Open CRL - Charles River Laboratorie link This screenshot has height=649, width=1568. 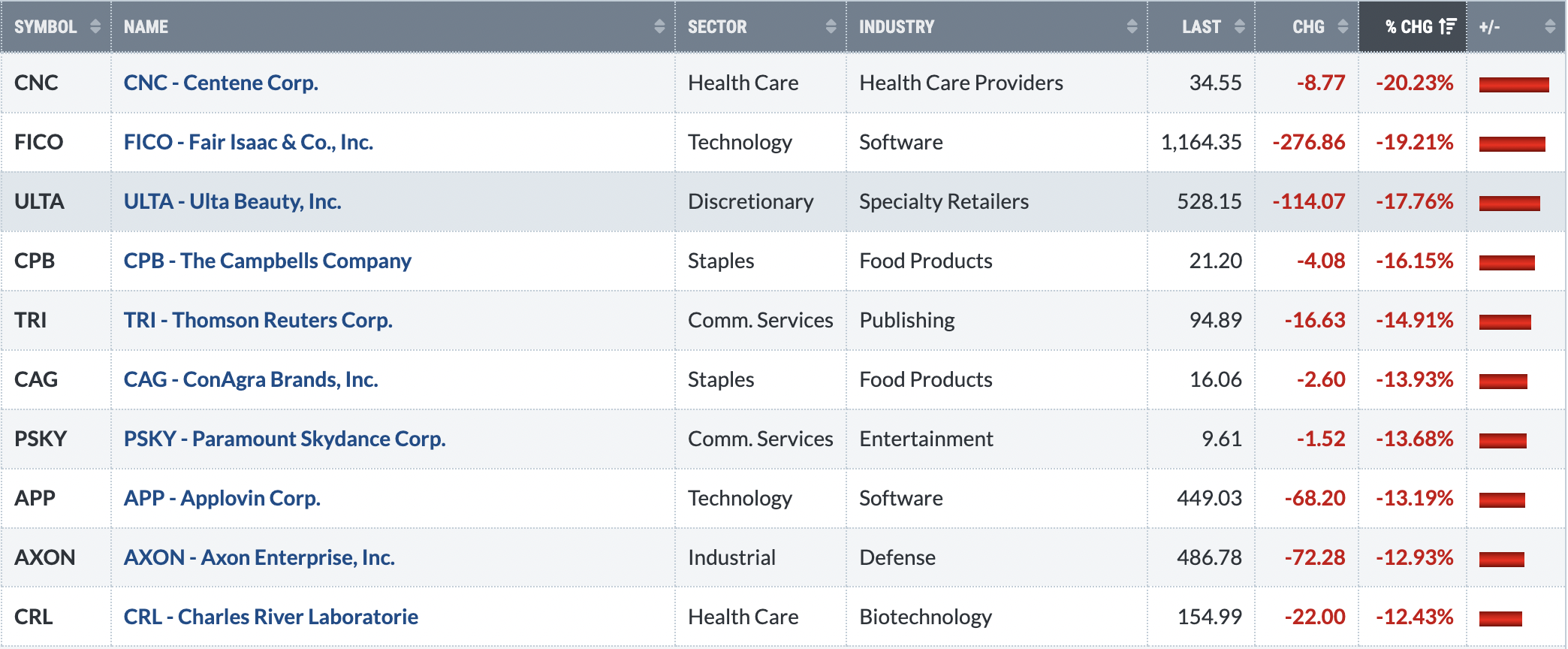click(x=271, y=617)
